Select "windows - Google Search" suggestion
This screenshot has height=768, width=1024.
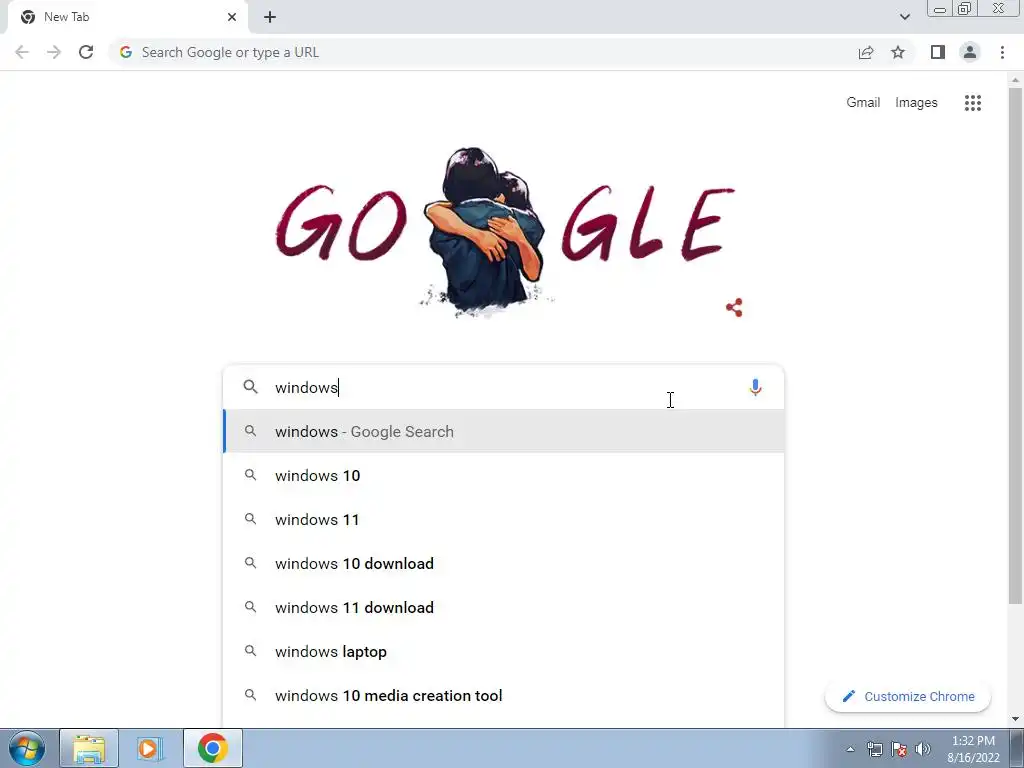(504, 432)
